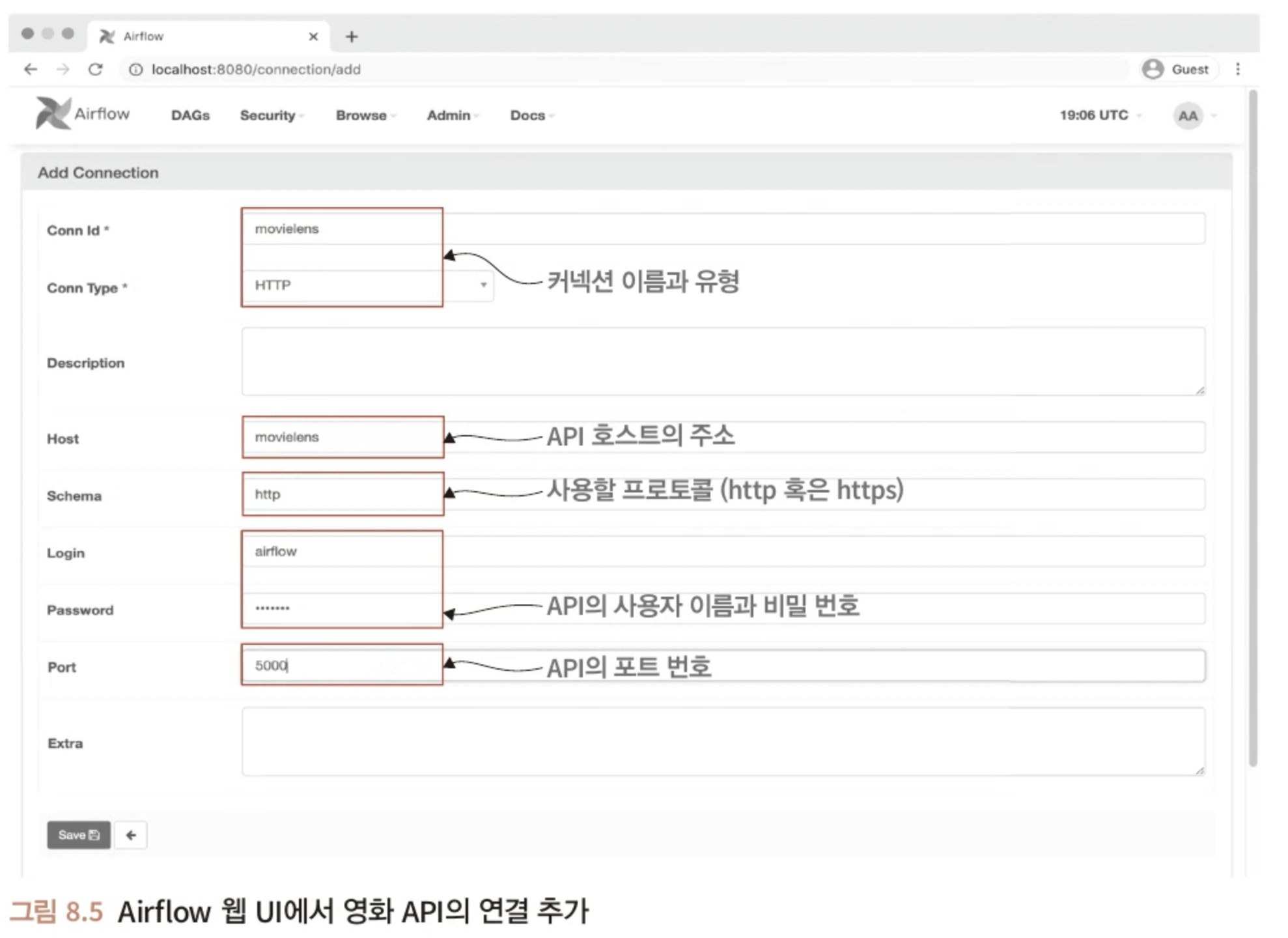Open the AA user avatar dropdown
This screenshot has width=1288, height=938.
point(1188,115)
